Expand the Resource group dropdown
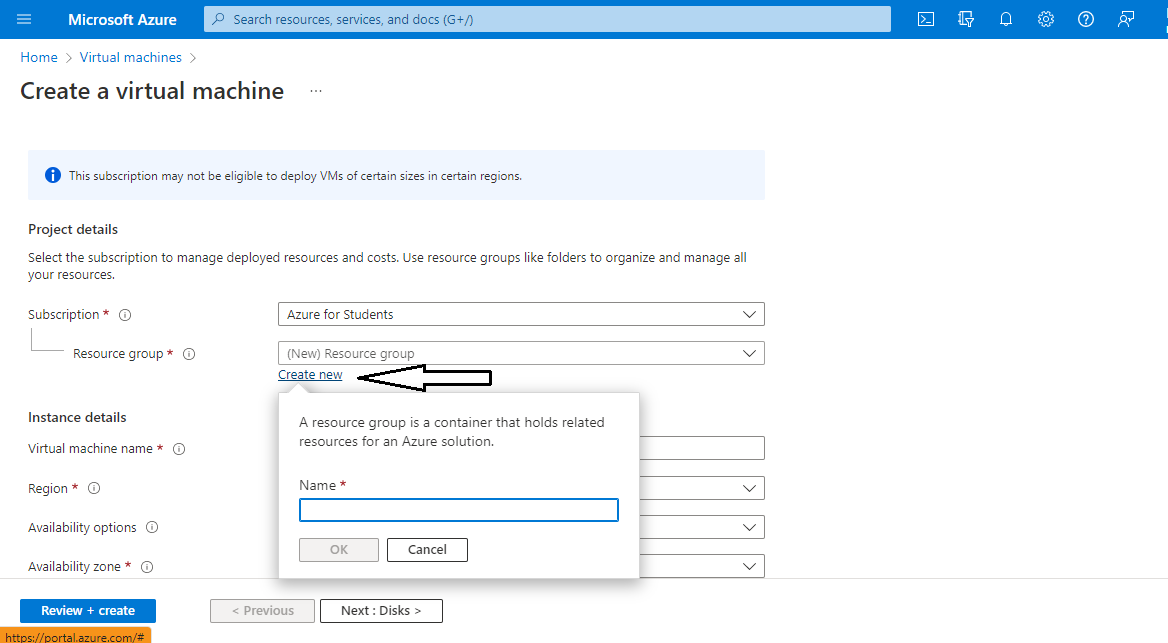Viewport: 1168px width, 643px height. click(x=521, y=353)
